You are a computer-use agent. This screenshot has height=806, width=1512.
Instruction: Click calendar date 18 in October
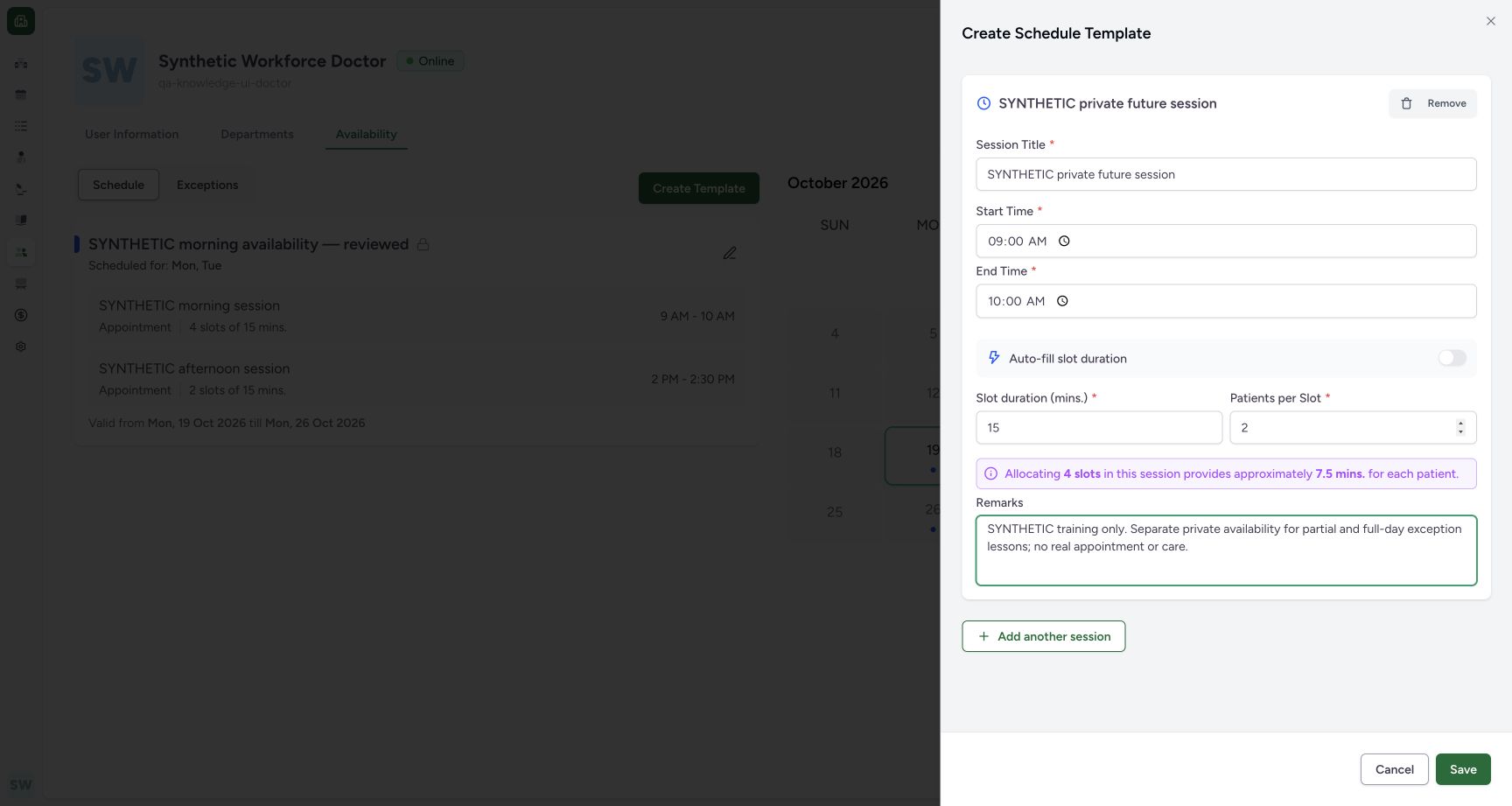[x=835, y=452]
